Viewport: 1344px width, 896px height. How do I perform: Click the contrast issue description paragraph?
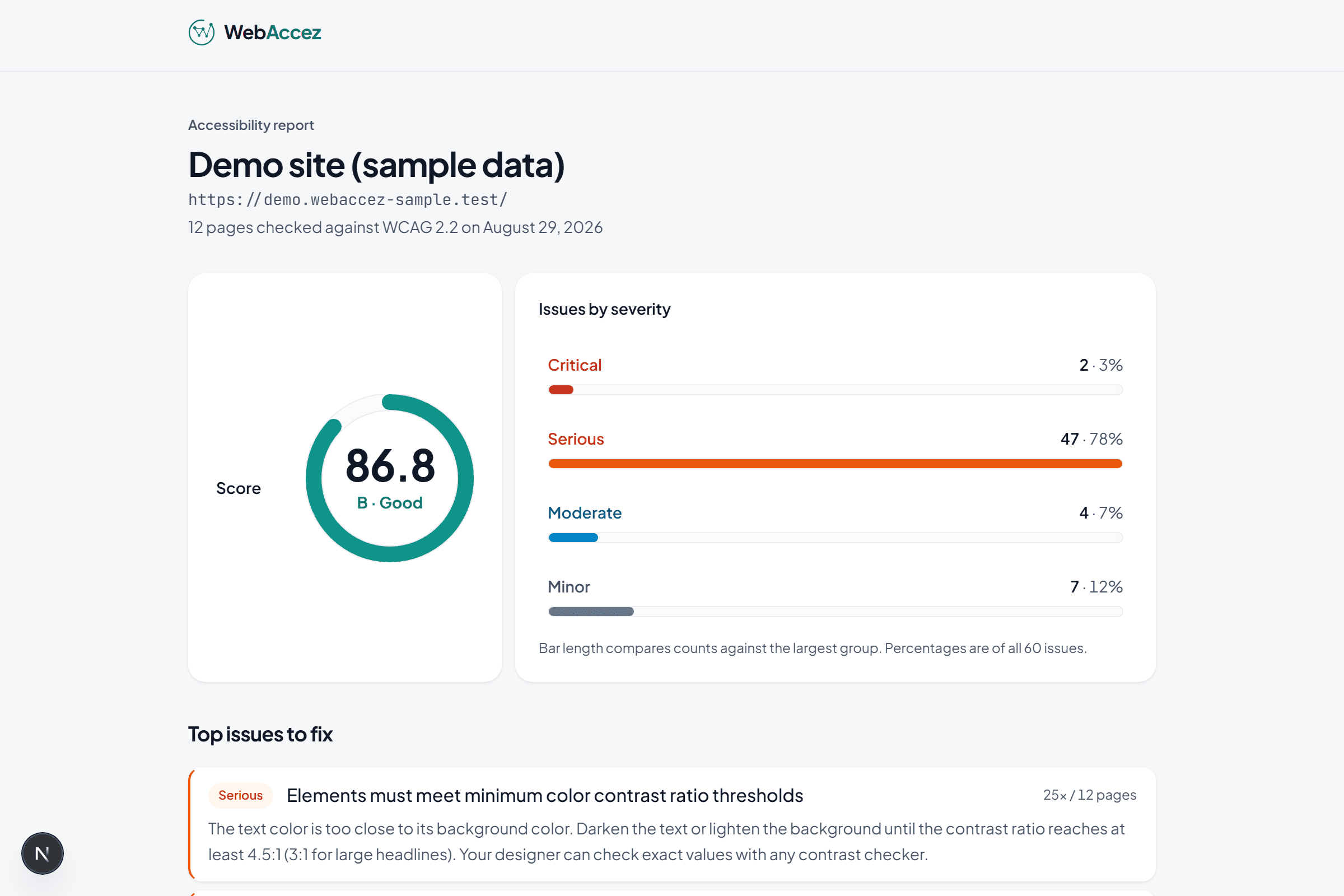coord(666,842)
